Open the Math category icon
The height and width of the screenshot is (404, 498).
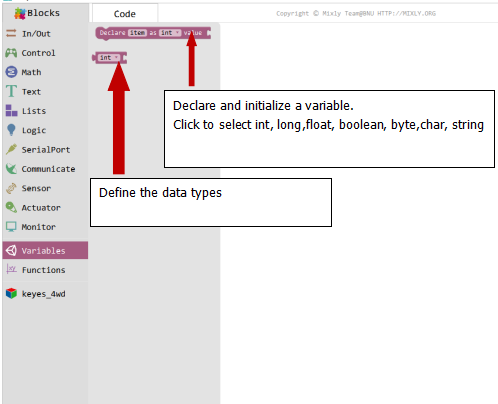11,72
